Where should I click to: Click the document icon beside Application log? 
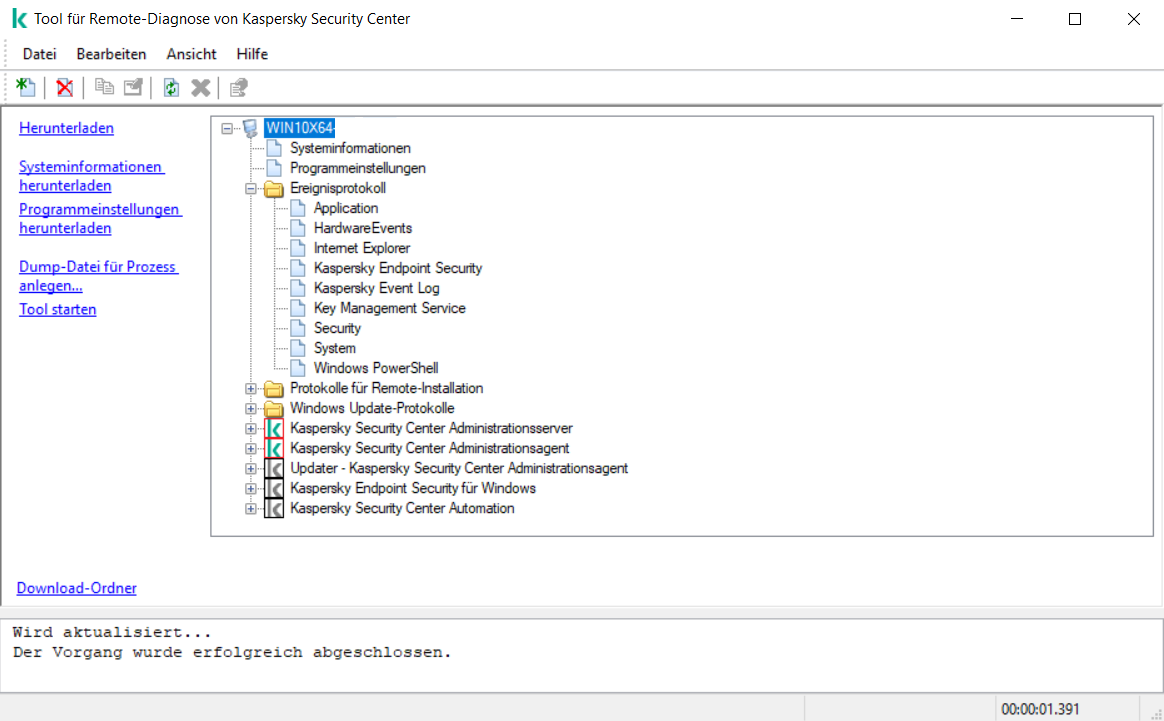298,208
